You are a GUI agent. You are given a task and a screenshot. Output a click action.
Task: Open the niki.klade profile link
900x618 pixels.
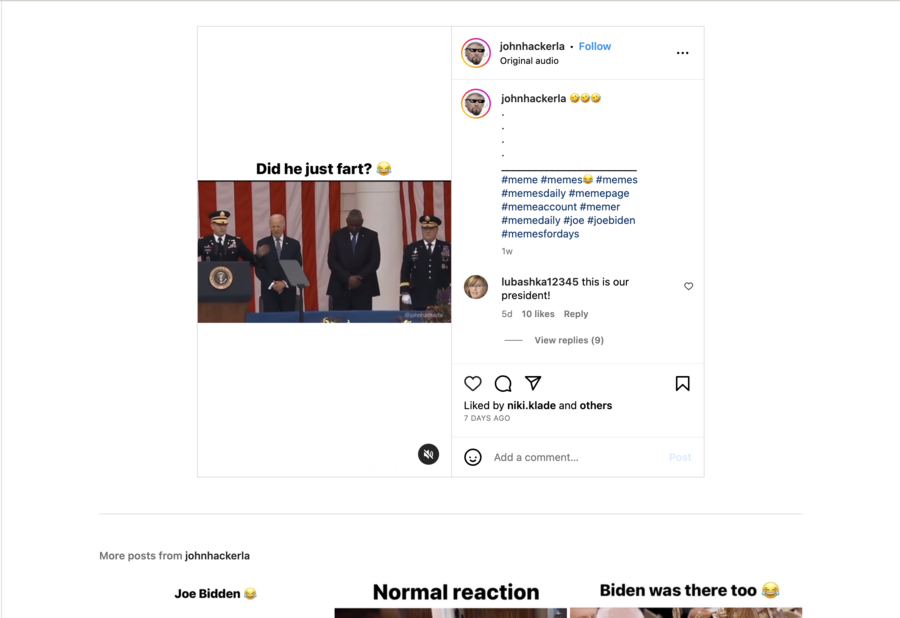coord(531,405)
